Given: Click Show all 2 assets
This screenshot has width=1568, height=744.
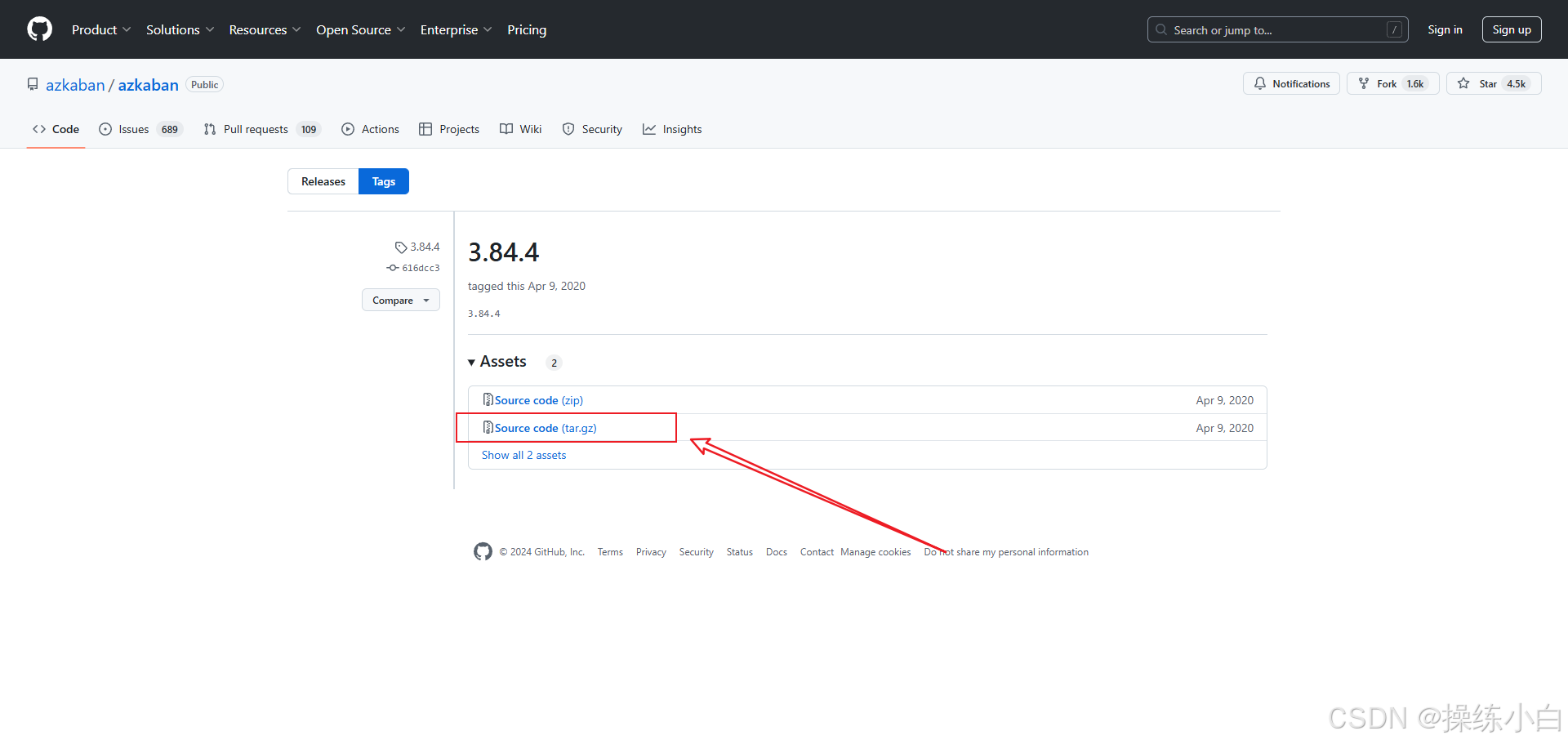Looking at the screenshot, I should click(523, 455).
